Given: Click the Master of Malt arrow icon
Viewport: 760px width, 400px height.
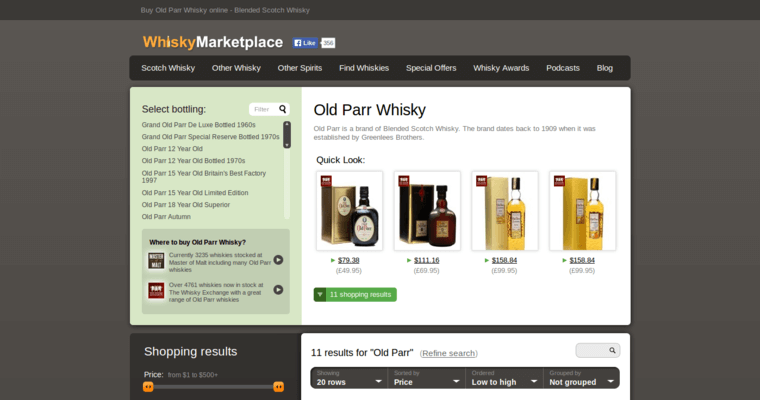Looking at the screenshot, I should (278, 260).
